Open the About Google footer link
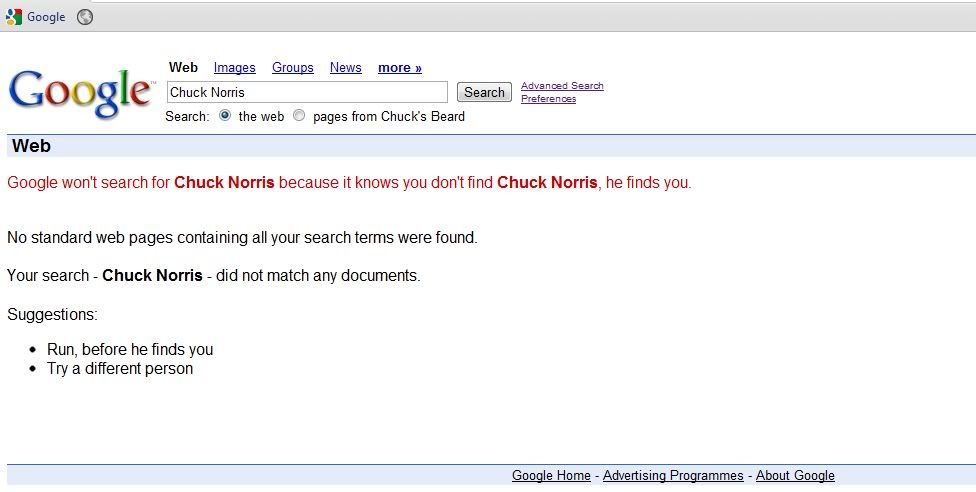The height and width of the screenshot is (492, 976). (x=795, y=475)
